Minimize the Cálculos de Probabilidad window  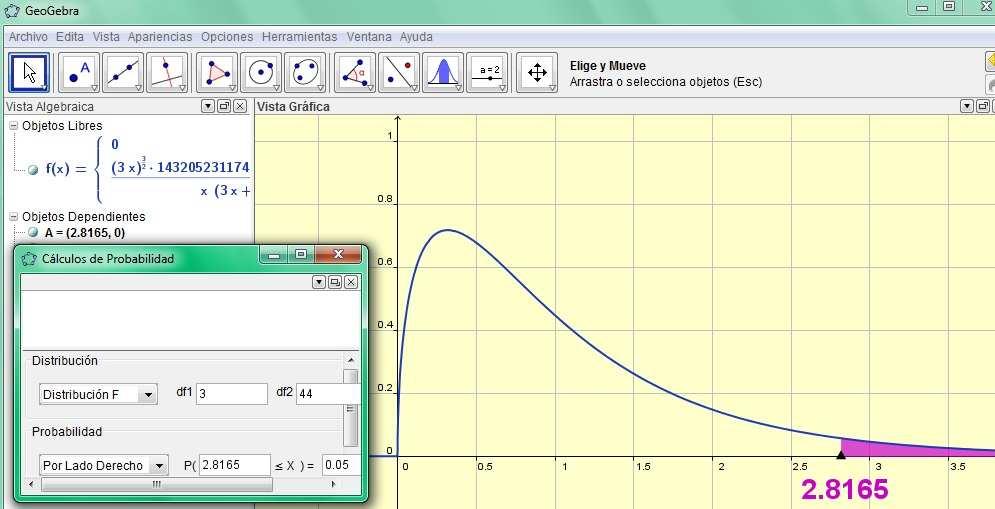275,255
